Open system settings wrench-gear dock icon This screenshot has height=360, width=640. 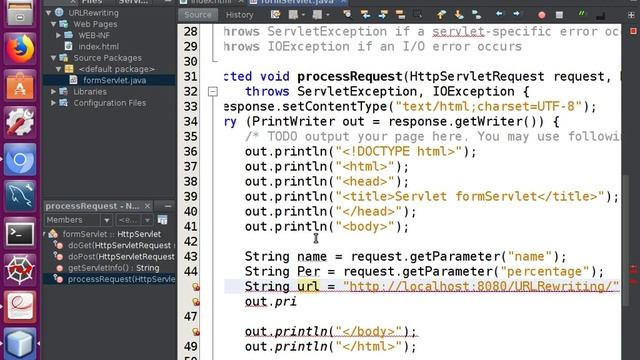tap(20, 122)
